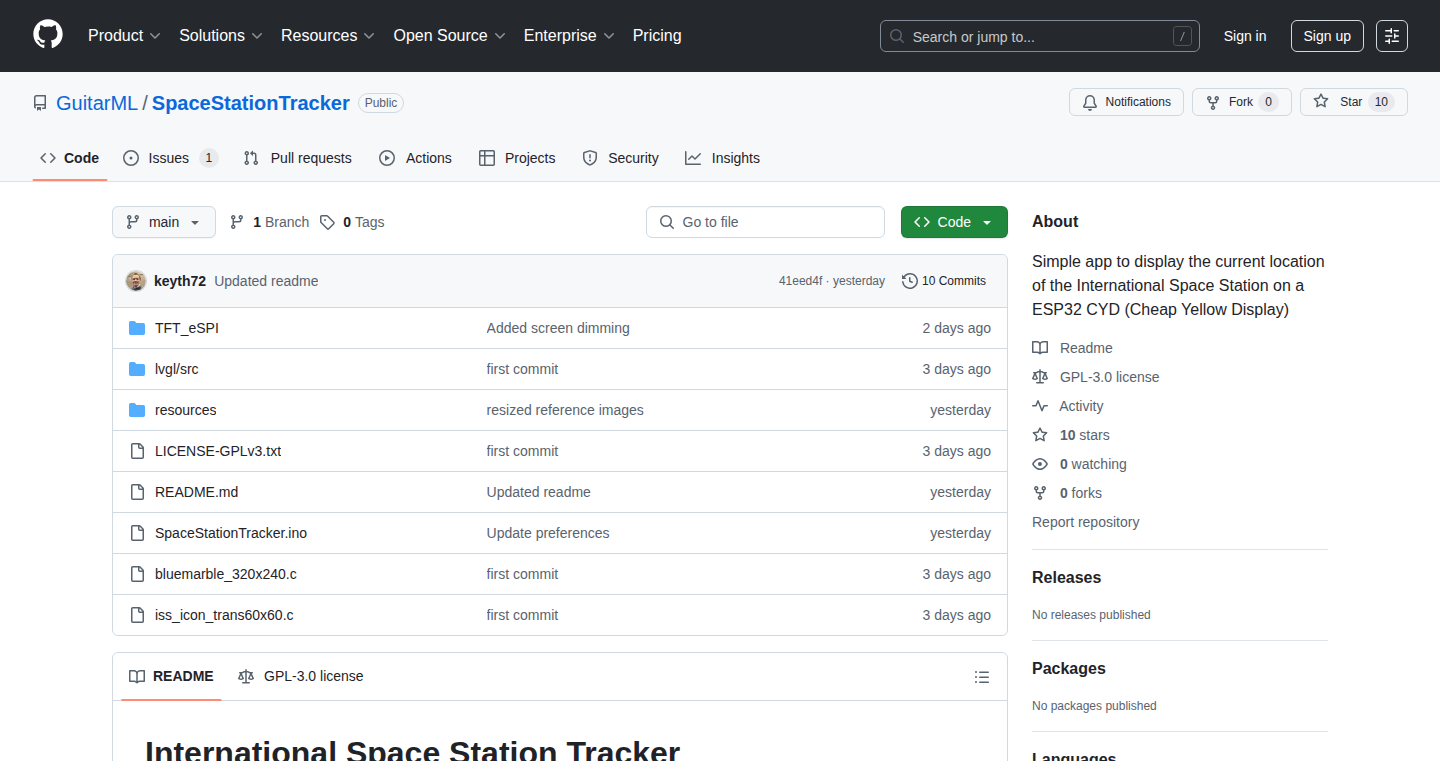Click the Sign in link
Viewport: 1440px width, 761px height.
(x=1245, y=36)
